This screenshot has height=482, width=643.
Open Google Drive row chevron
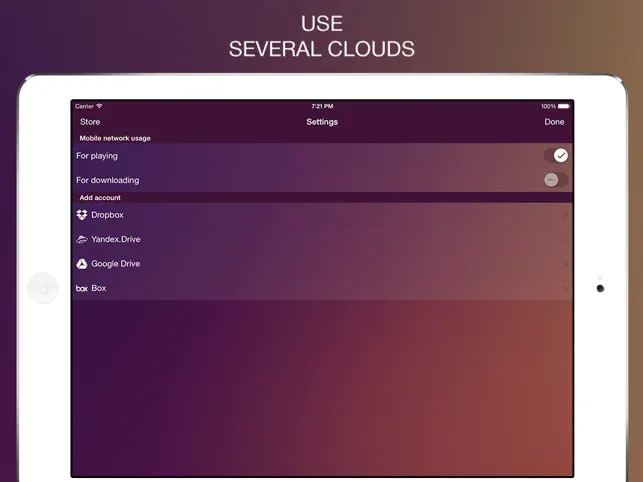coord(565,264)
